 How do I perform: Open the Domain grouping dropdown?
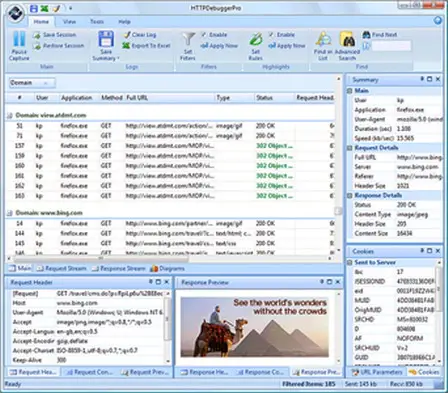click(x=32, y=83)
